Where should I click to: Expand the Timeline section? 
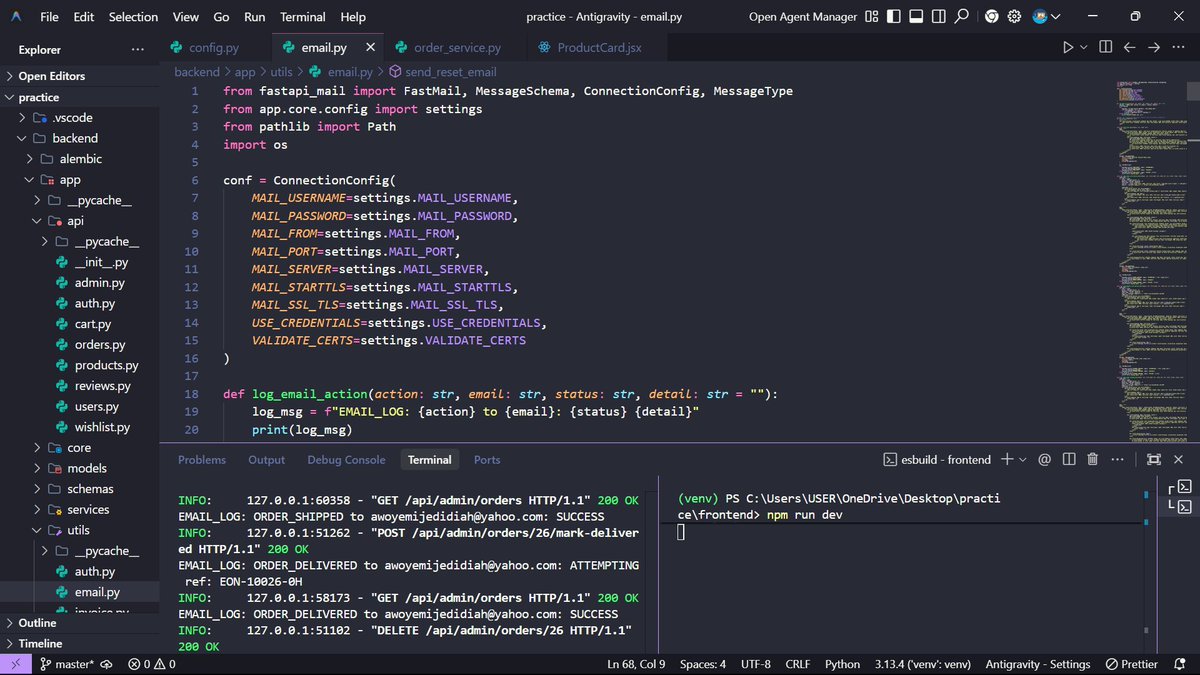tap(80, 644)
